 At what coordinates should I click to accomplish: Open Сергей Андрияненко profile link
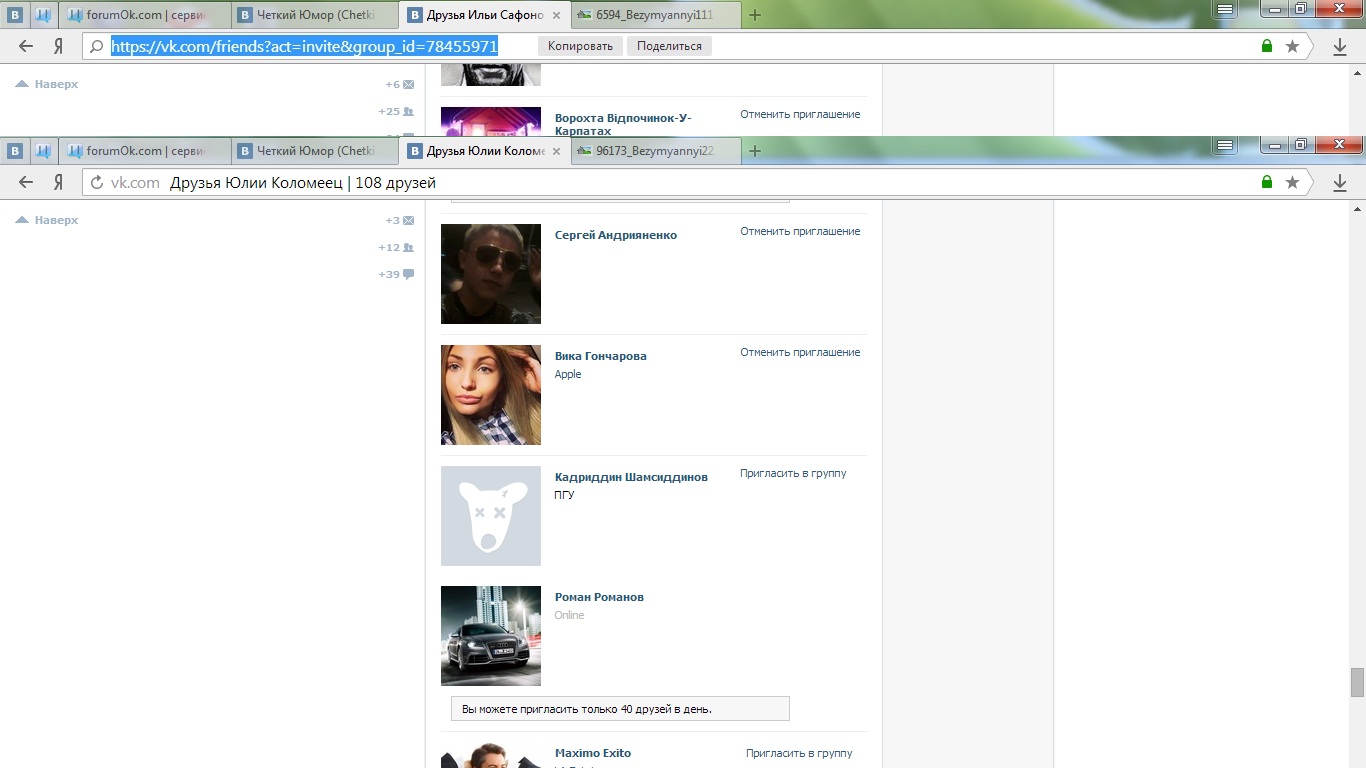(616, 235)
